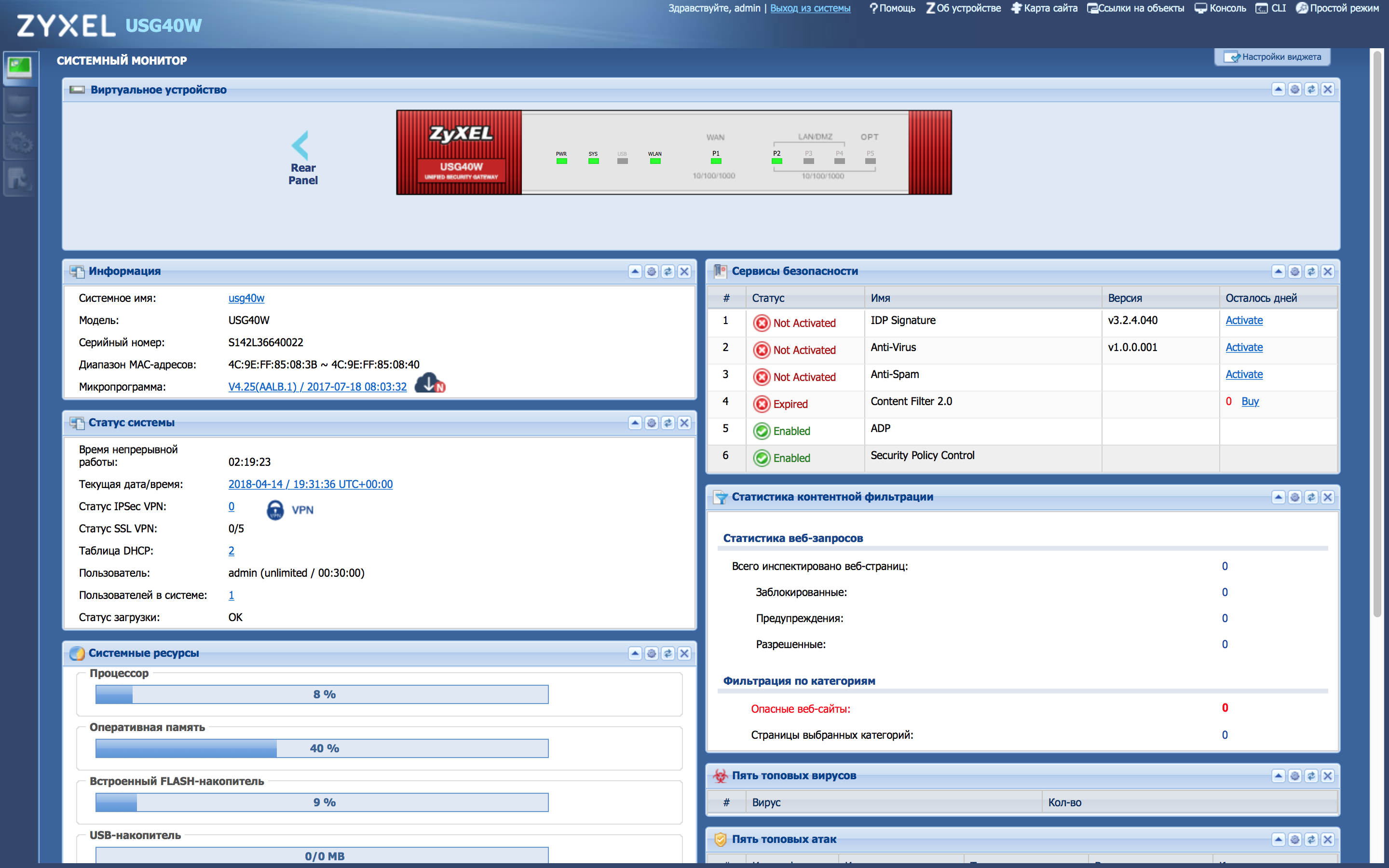Viewport: 1389px width, 868px height.
Task: Click the FLASH-накопитель 9 % bar
Action: [x=322, y=802]
